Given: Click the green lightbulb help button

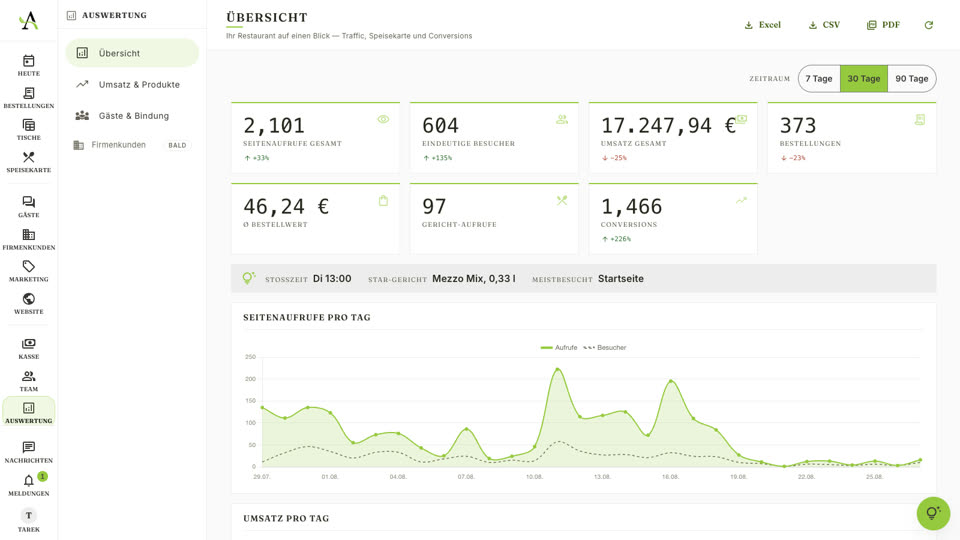Looking at the screenshot, I should pyautogui.click(x=933, y=513).
